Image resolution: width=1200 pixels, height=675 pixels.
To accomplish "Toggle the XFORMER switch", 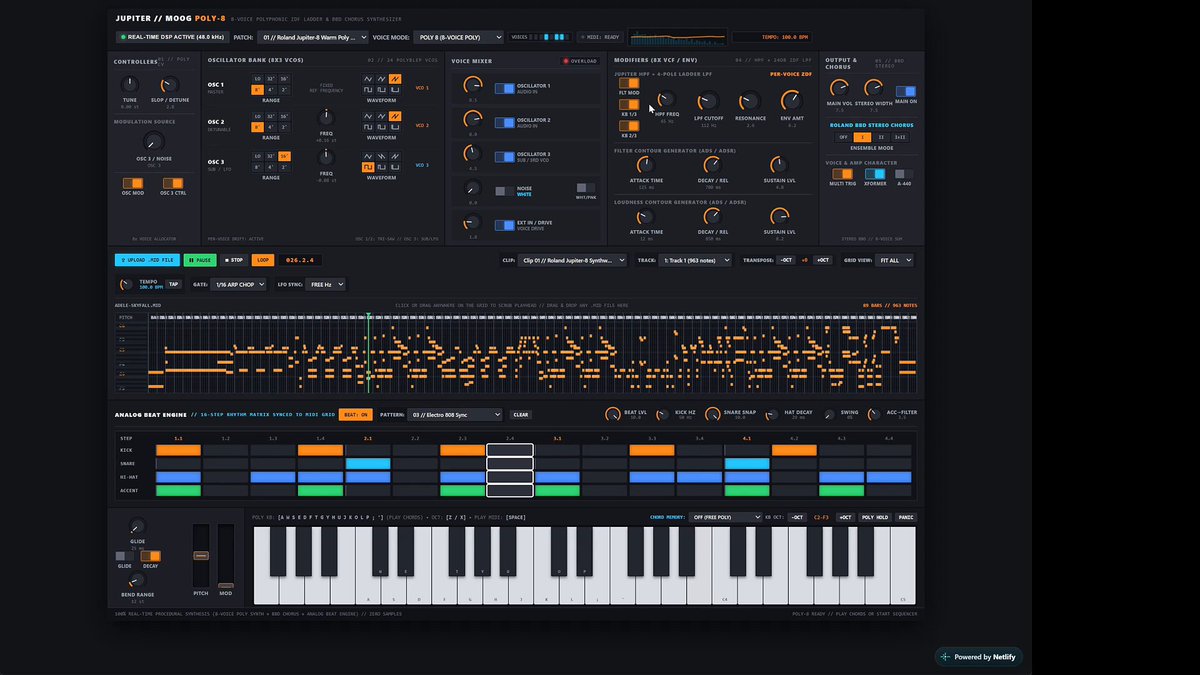I will 875,174.
